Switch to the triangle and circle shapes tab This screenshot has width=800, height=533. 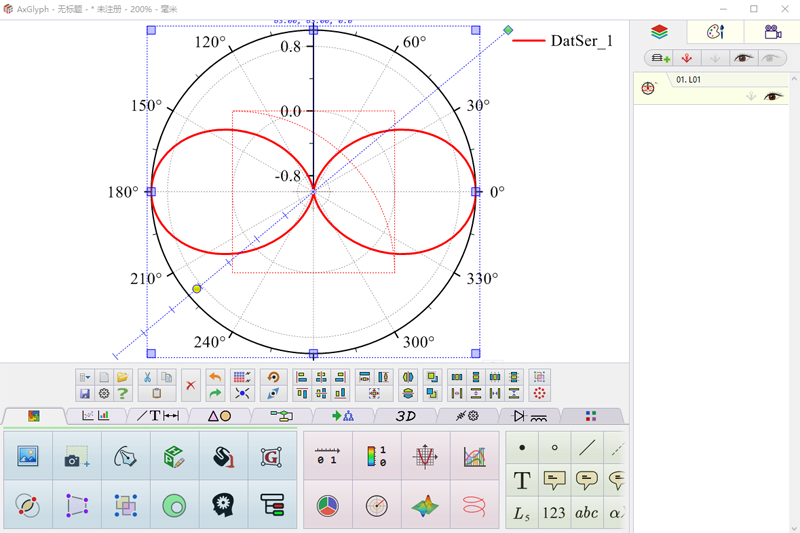click(x=219, y=416)
